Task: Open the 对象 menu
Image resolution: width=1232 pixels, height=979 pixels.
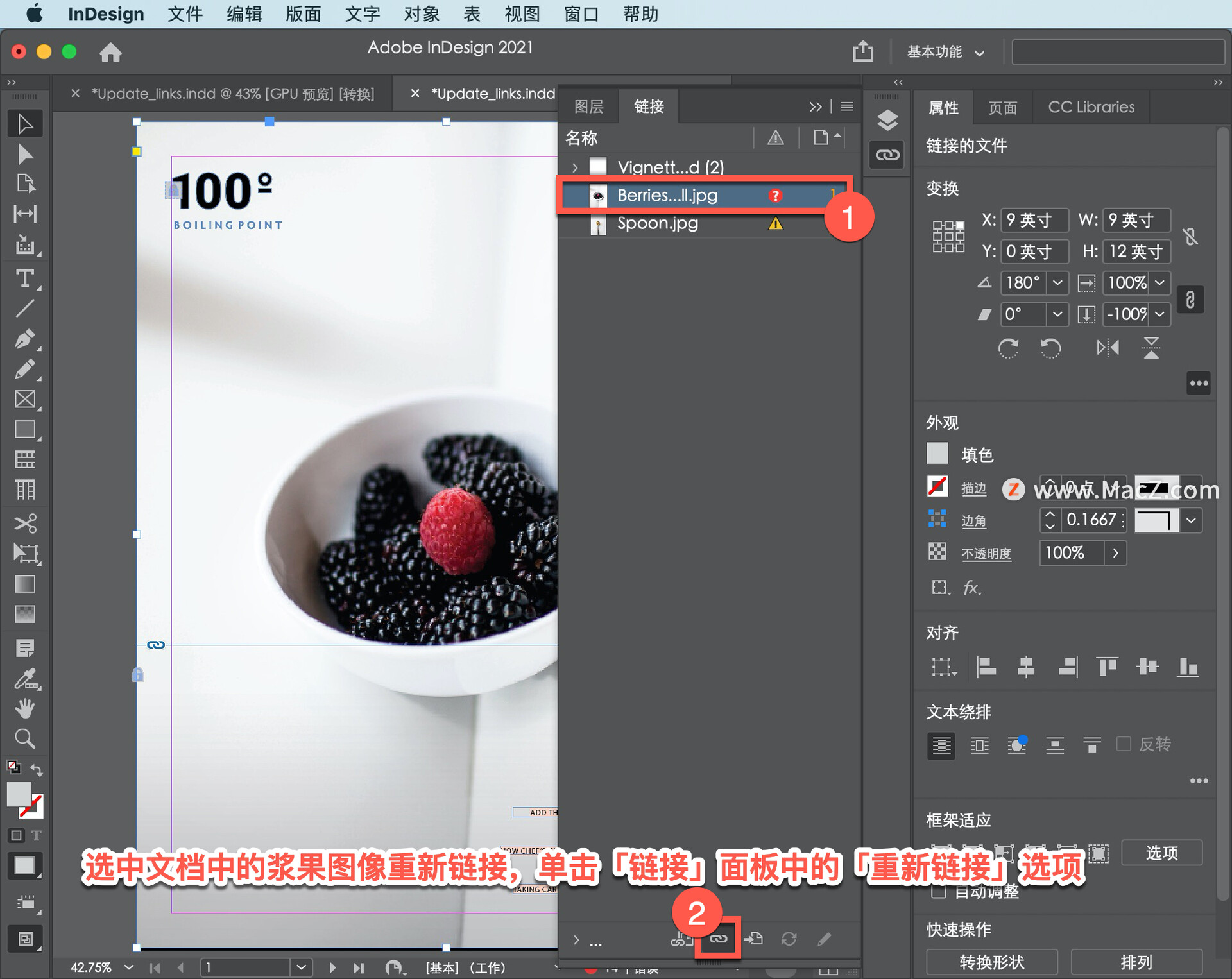Action: pyautogui.click(x=421, y=13)
